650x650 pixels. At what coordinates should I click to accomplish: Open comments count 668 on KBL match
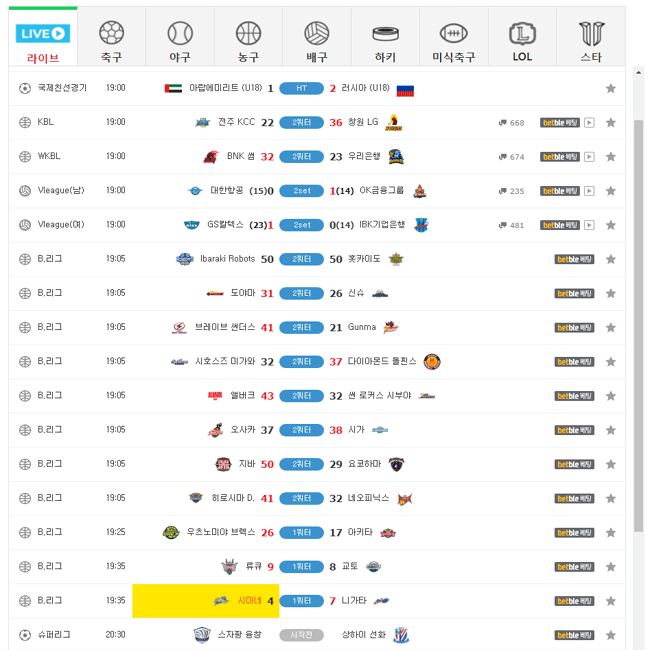pos(511,123)
